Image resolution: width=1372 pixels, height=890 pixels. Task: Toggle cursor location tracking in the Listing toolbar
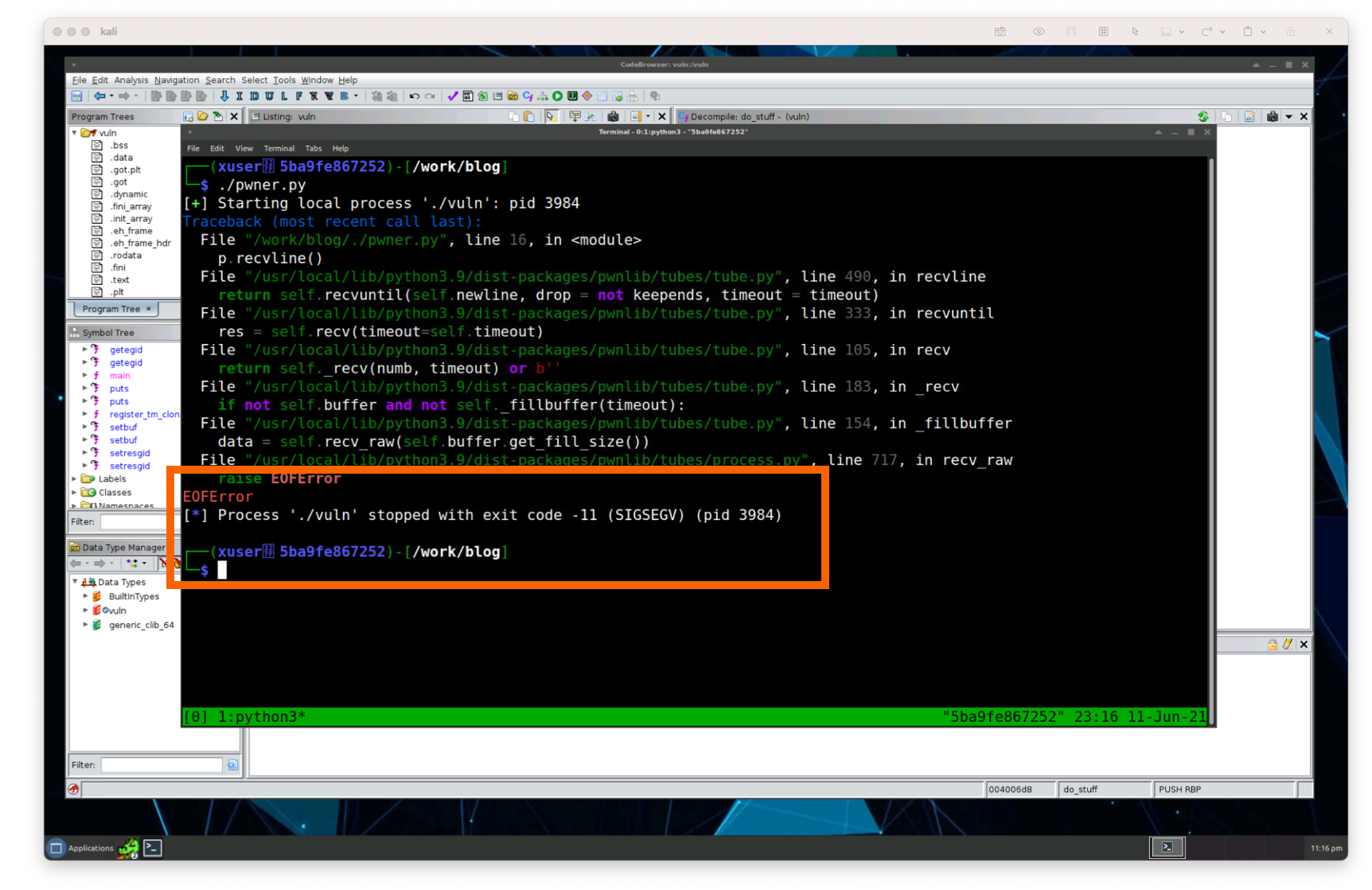(551, 116)
